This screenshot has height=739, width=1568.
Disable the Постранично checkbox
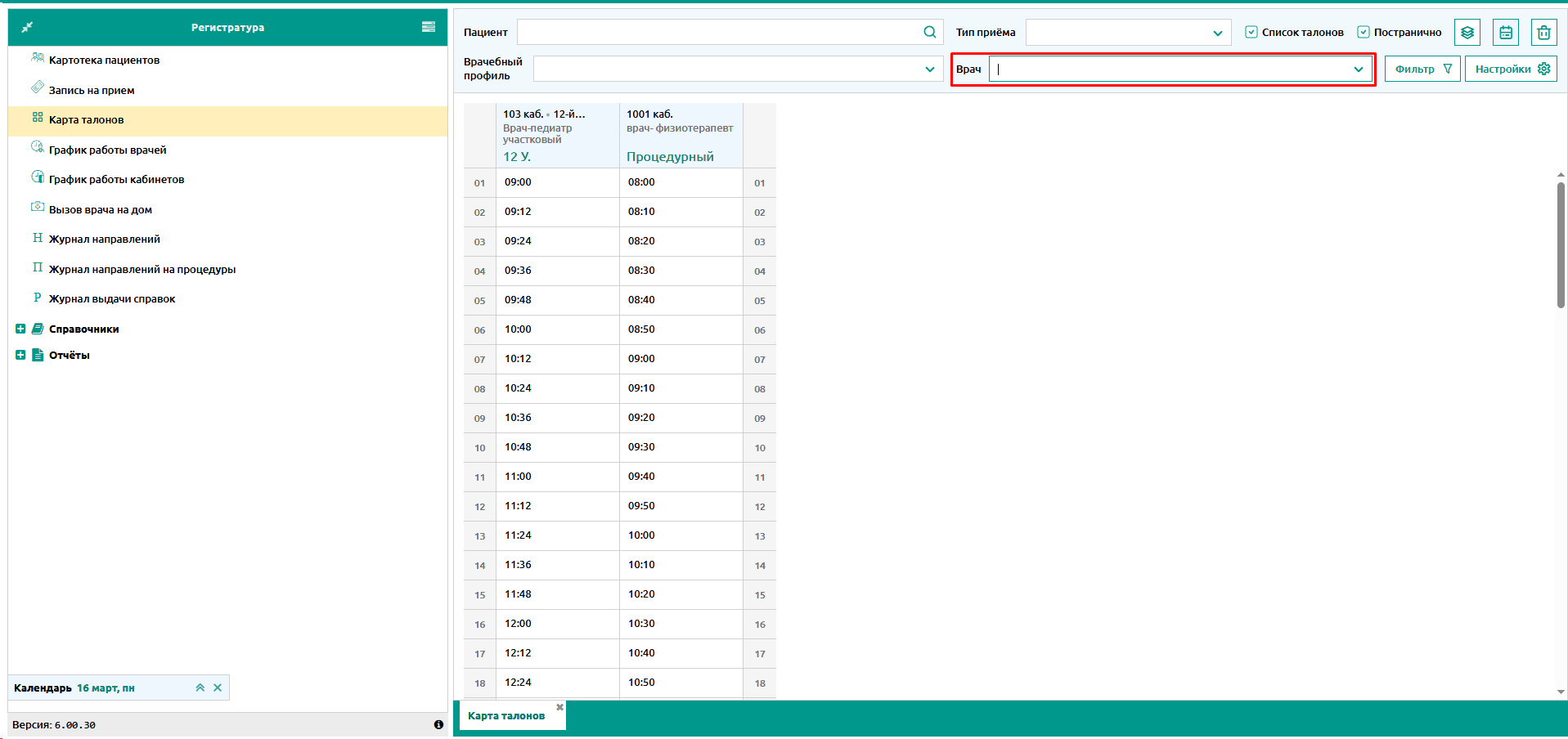(x=1363, y=33)
